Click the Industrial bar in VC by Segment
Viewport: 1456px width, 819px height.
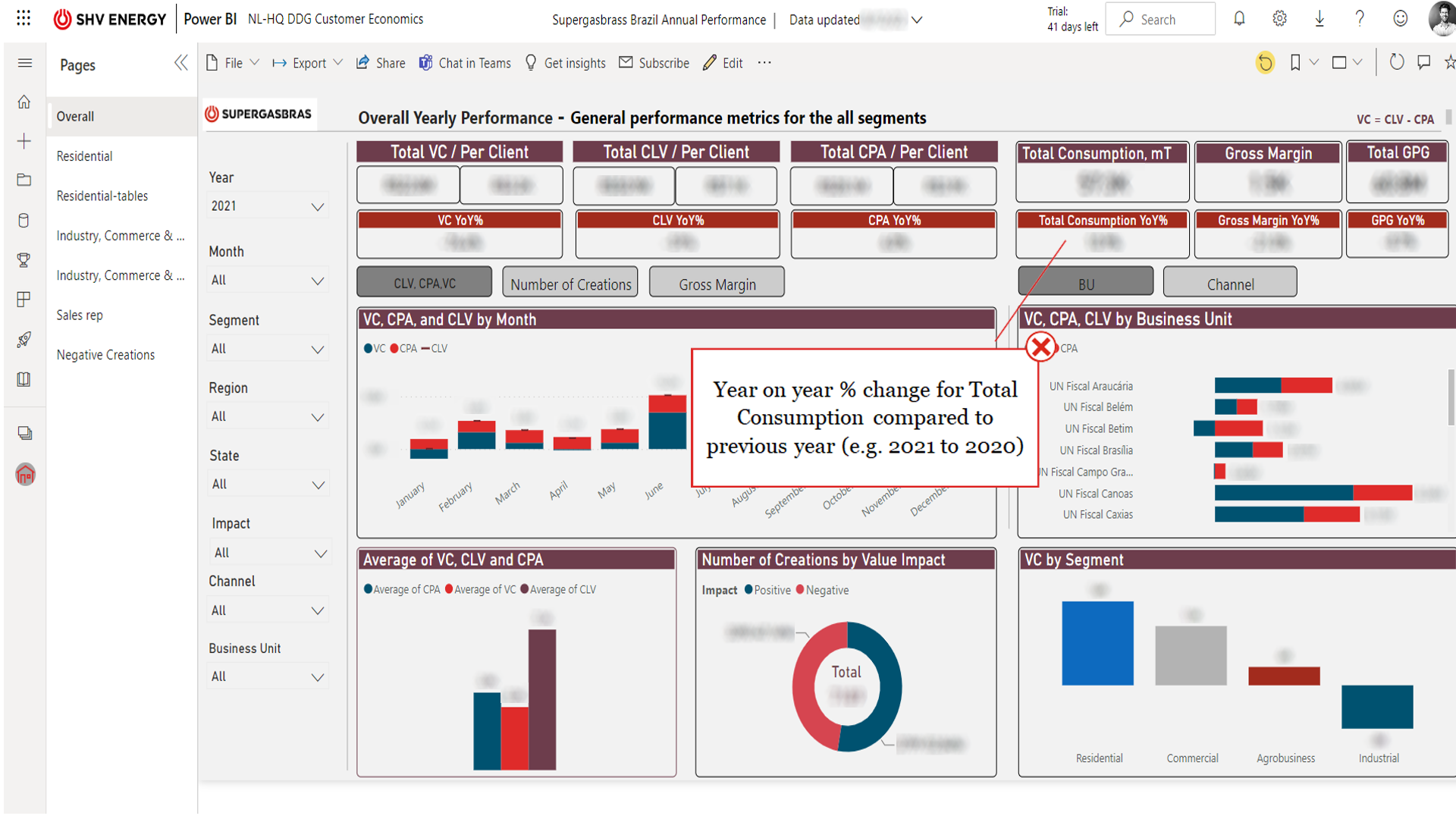[x=1377, y=706]
